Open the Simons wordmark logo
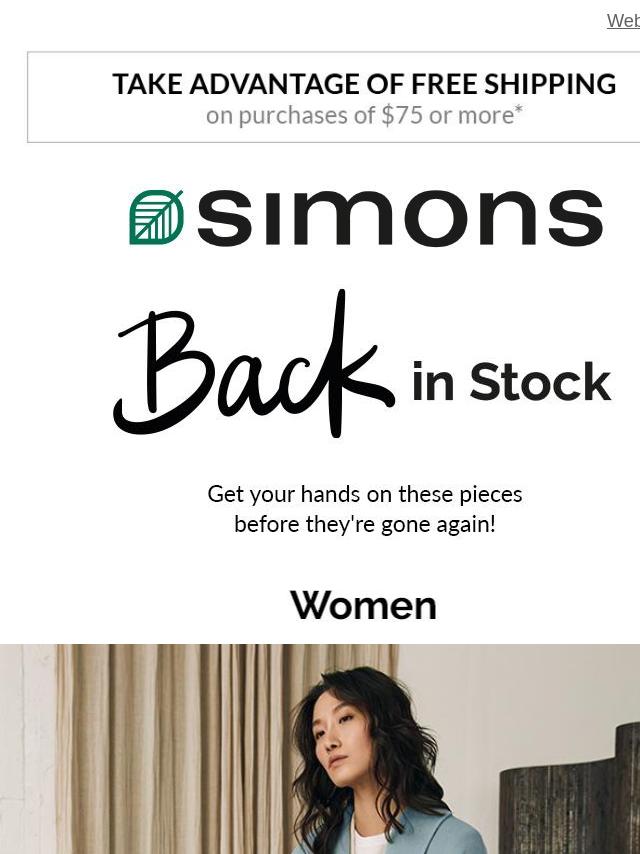640x854 pixels. pyautogui.click(x=400, y=217)
